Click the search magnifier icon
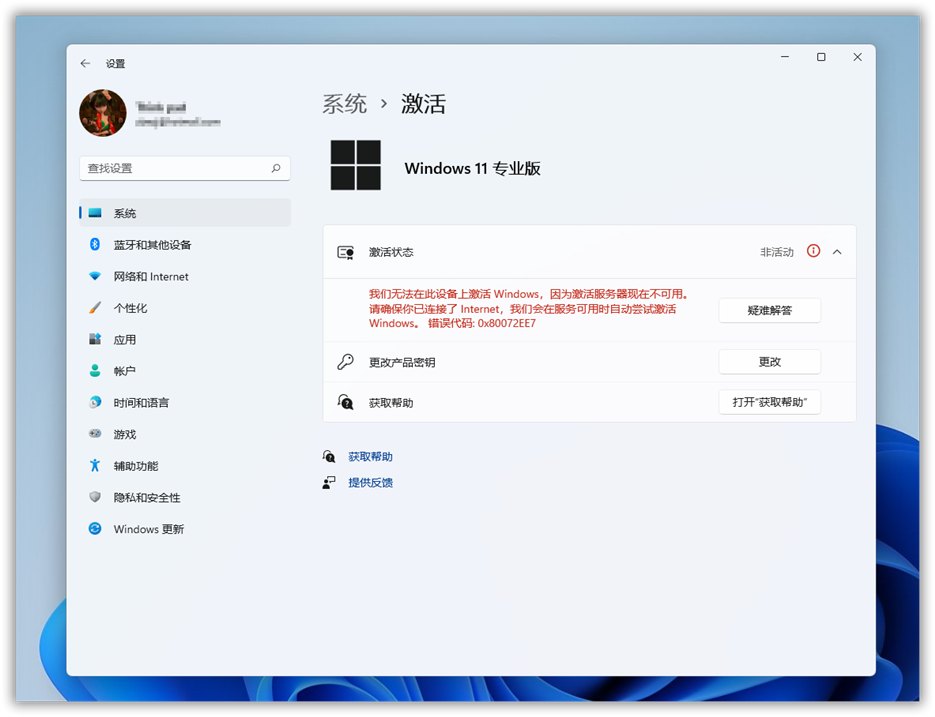This screenshot has width=935, height=717. pyautogui.click(x=275, y=168)
